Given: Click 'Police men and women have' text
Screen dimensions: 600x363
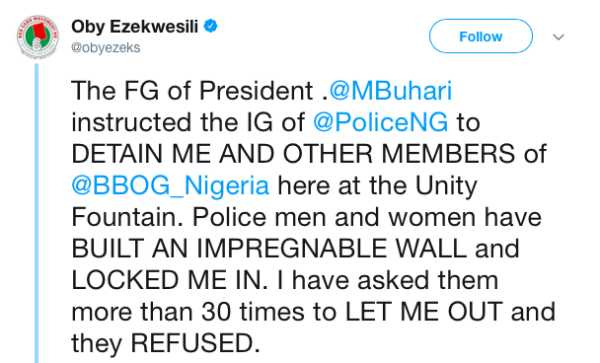Looking at the screenshot, I should [x=367, y=217].
